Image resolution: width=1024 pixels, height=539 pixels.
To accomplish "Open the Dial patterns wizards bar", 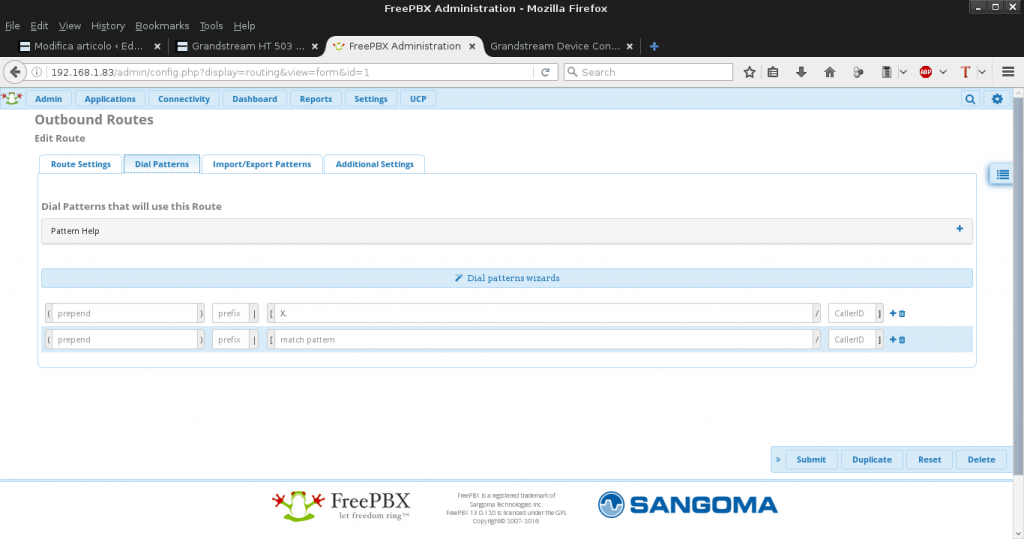I will pyautogui.click(x=506, y=278).
